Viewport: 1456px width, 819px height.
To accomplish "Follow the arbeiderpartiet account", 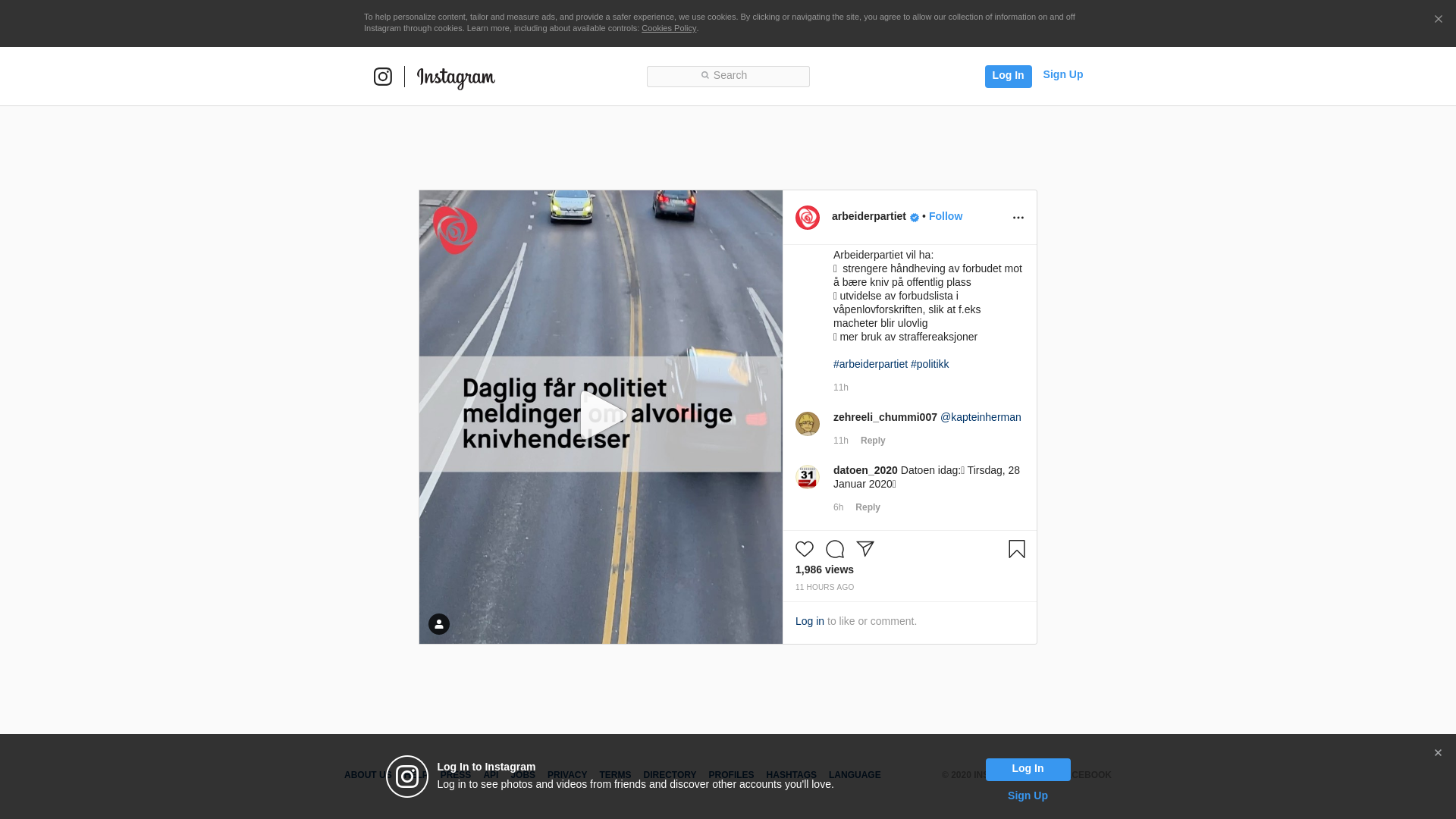I will [946, 216].
